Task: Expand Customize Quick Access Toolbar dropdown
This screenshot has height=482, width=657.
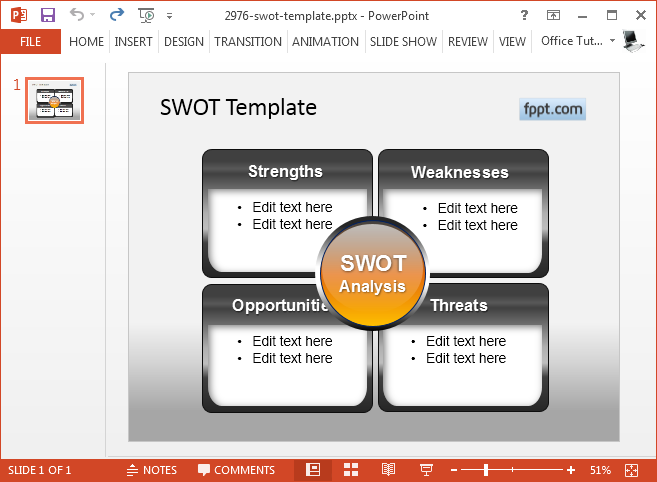Action: (x=169, y=16)
